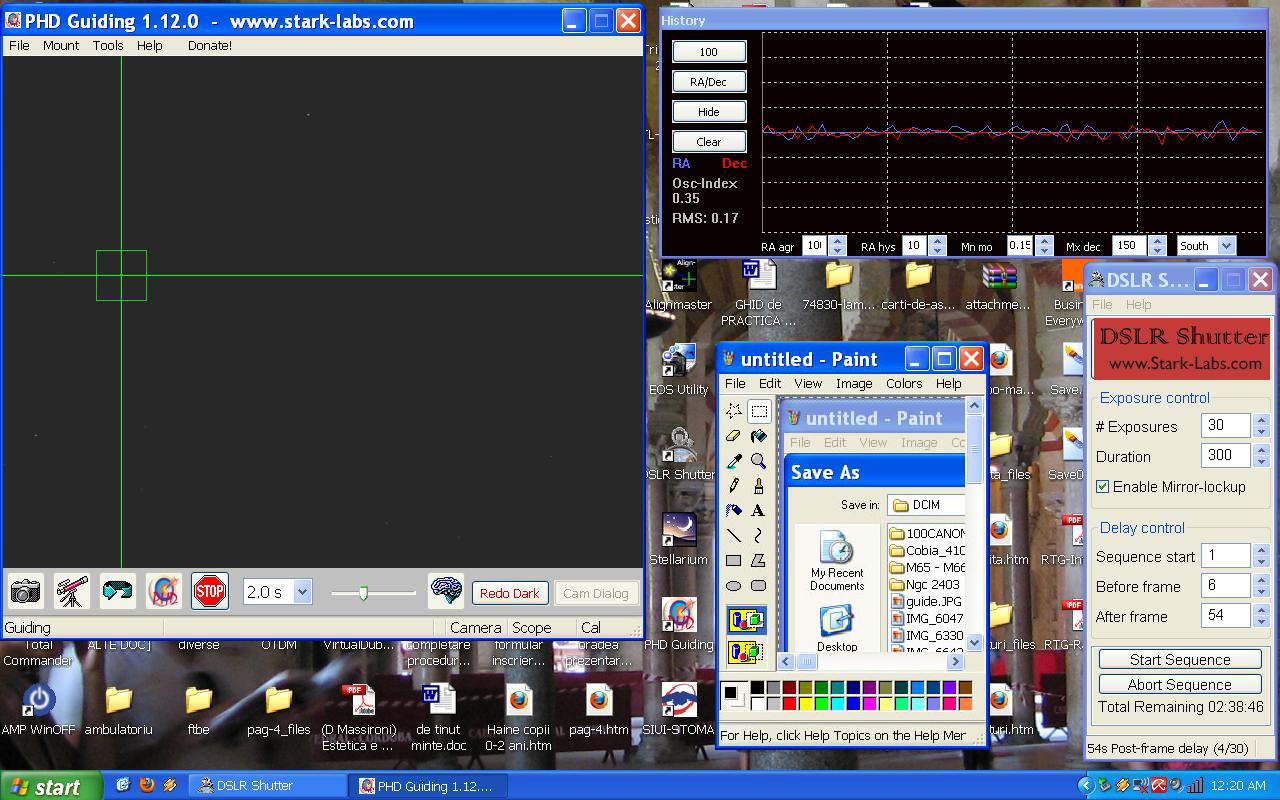Image resolution: width=1280 pixels, height=800 pixels.
Task: Choose the straight Line tool in Paint
Action: pos(734,535)
